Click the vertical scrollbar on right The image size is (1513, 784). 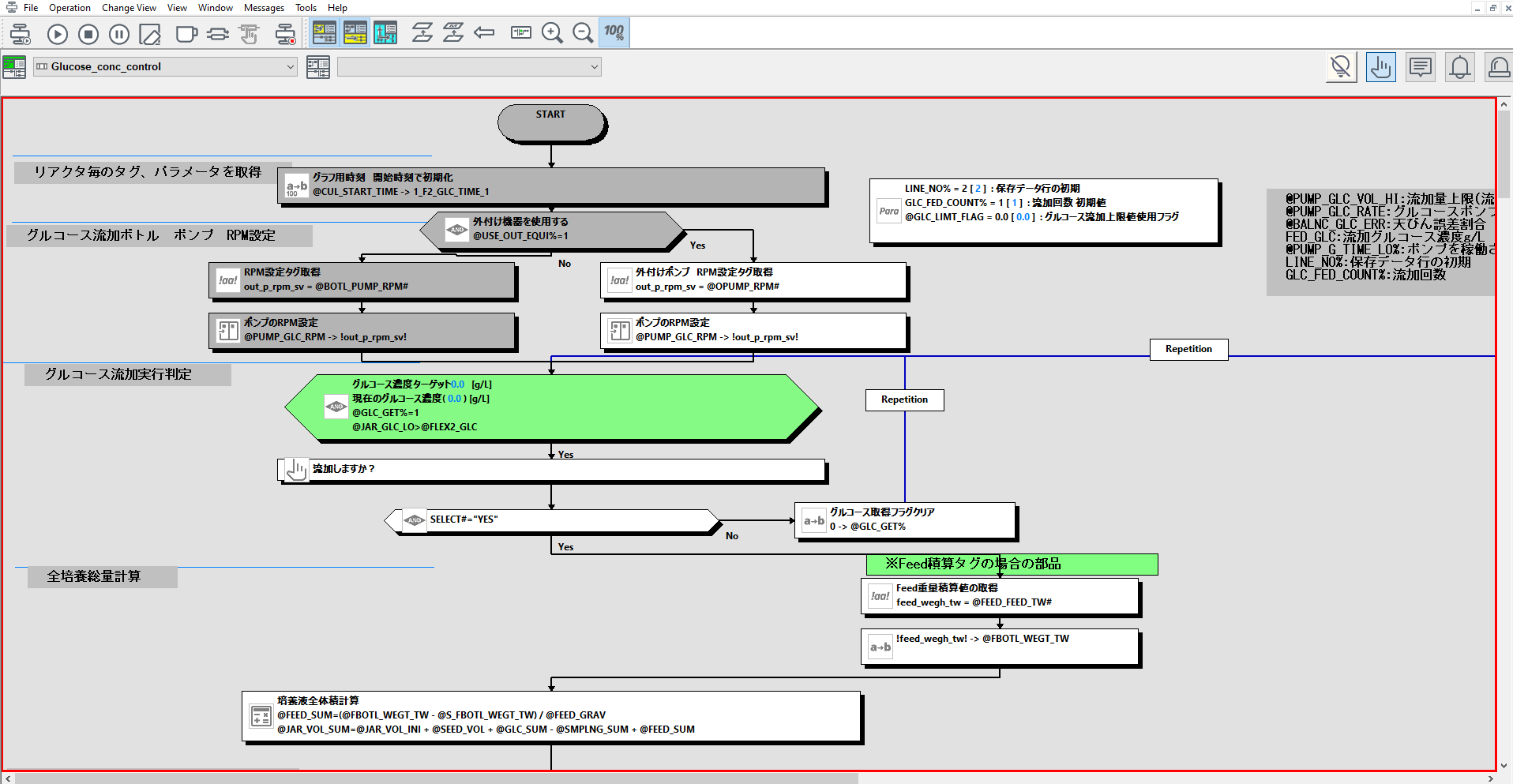point(1504,155)
